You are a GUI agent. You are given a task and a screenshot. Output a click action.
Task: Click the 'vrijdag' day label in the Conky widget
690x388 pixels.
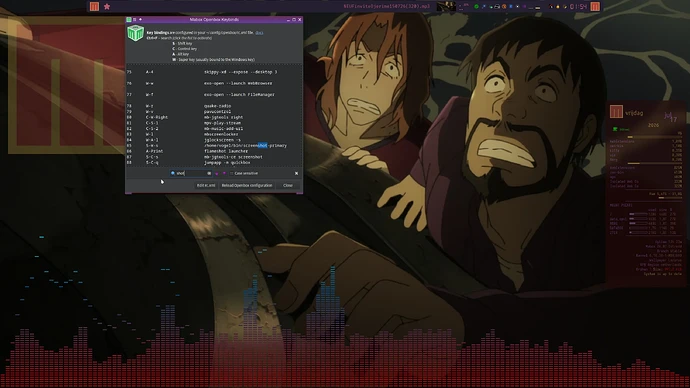634,113
